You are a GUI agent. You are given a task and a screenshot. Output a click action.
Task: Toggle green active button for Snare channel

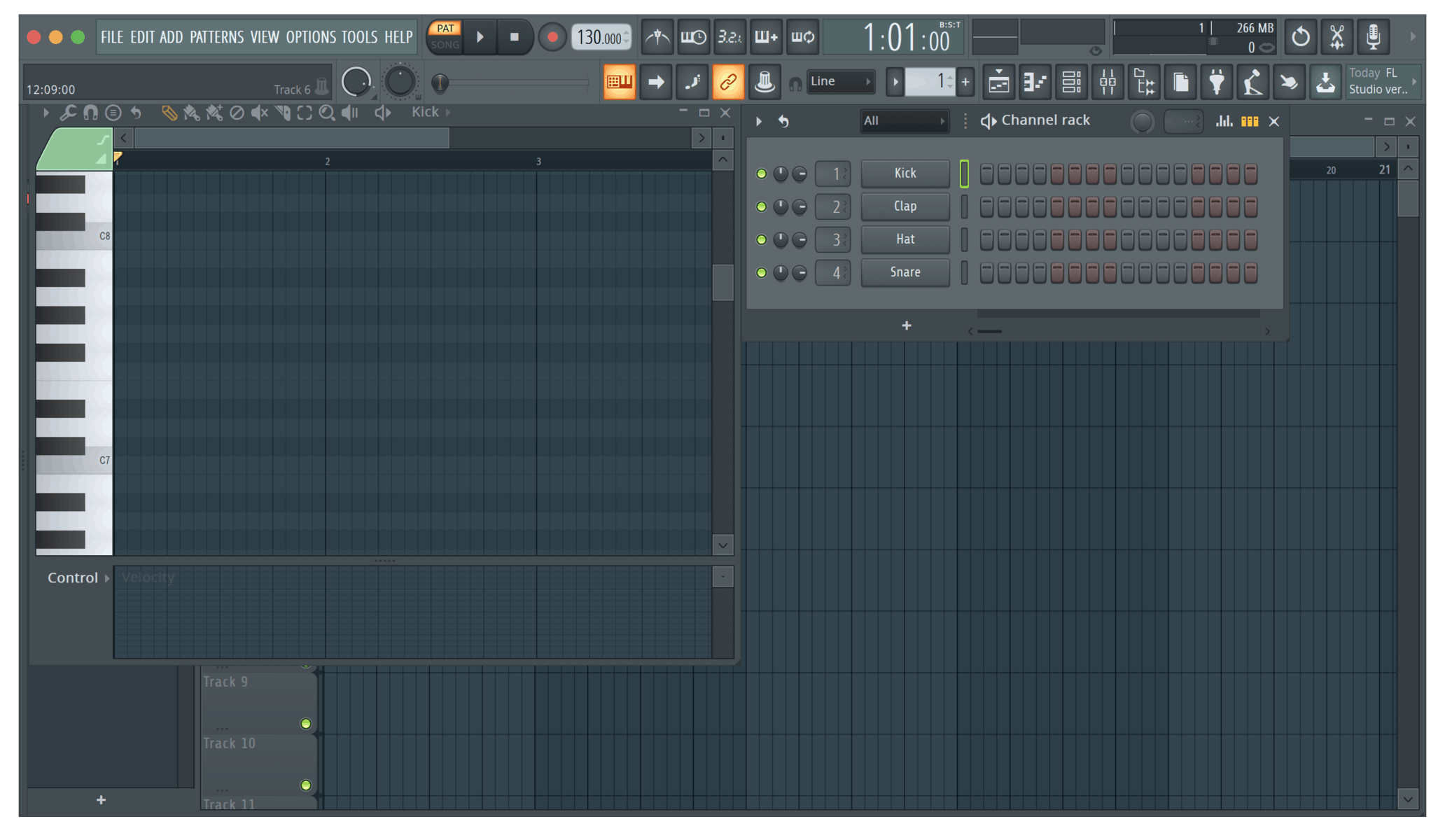(762, 272)
